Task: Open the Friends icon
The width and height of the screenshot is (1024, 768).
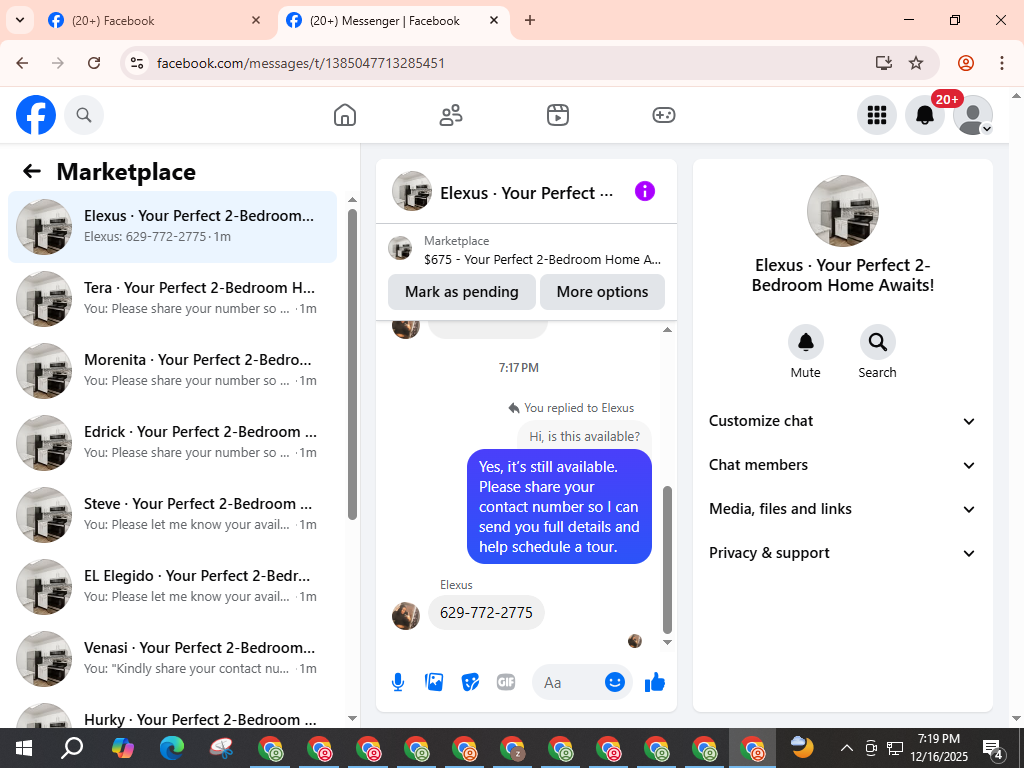Action: click(451, 115)
